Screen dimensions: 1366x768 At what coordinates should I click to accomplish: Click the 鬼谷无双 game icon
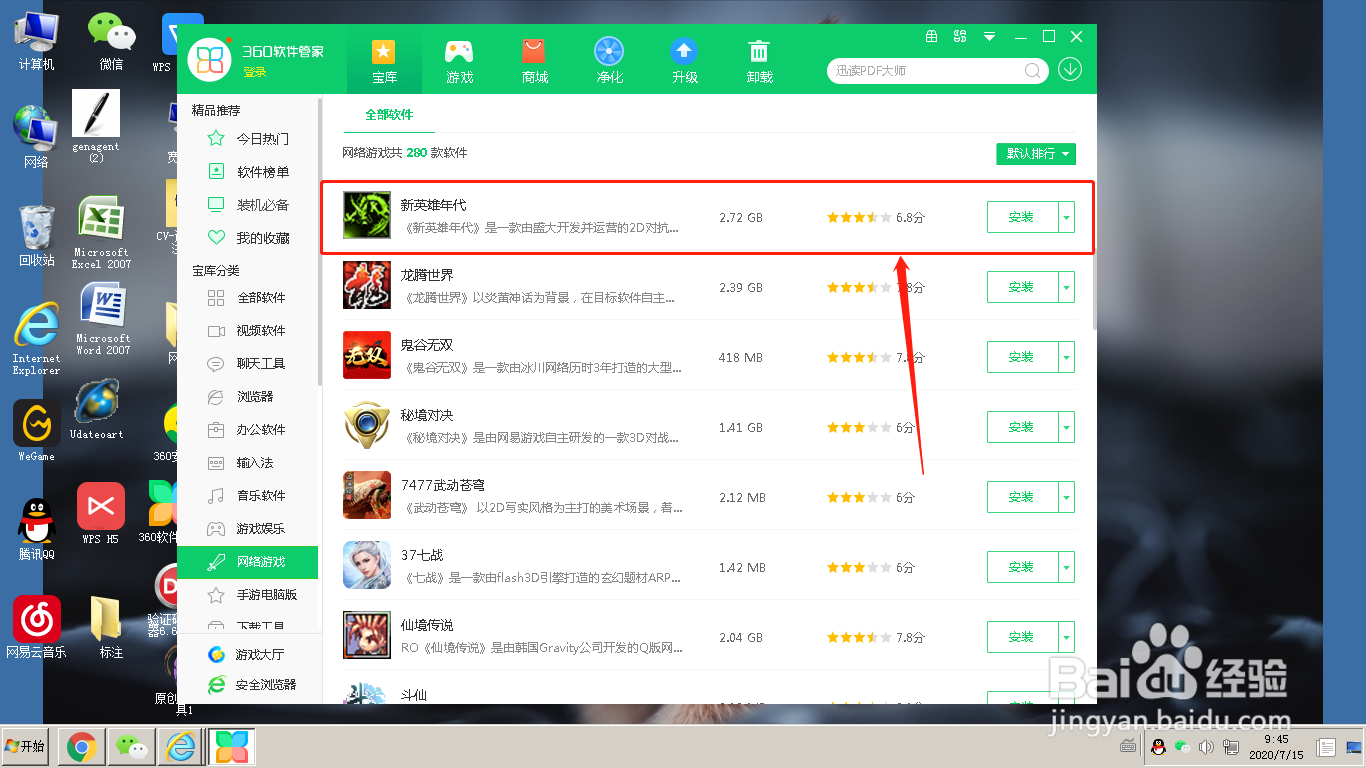pos(367,355)
